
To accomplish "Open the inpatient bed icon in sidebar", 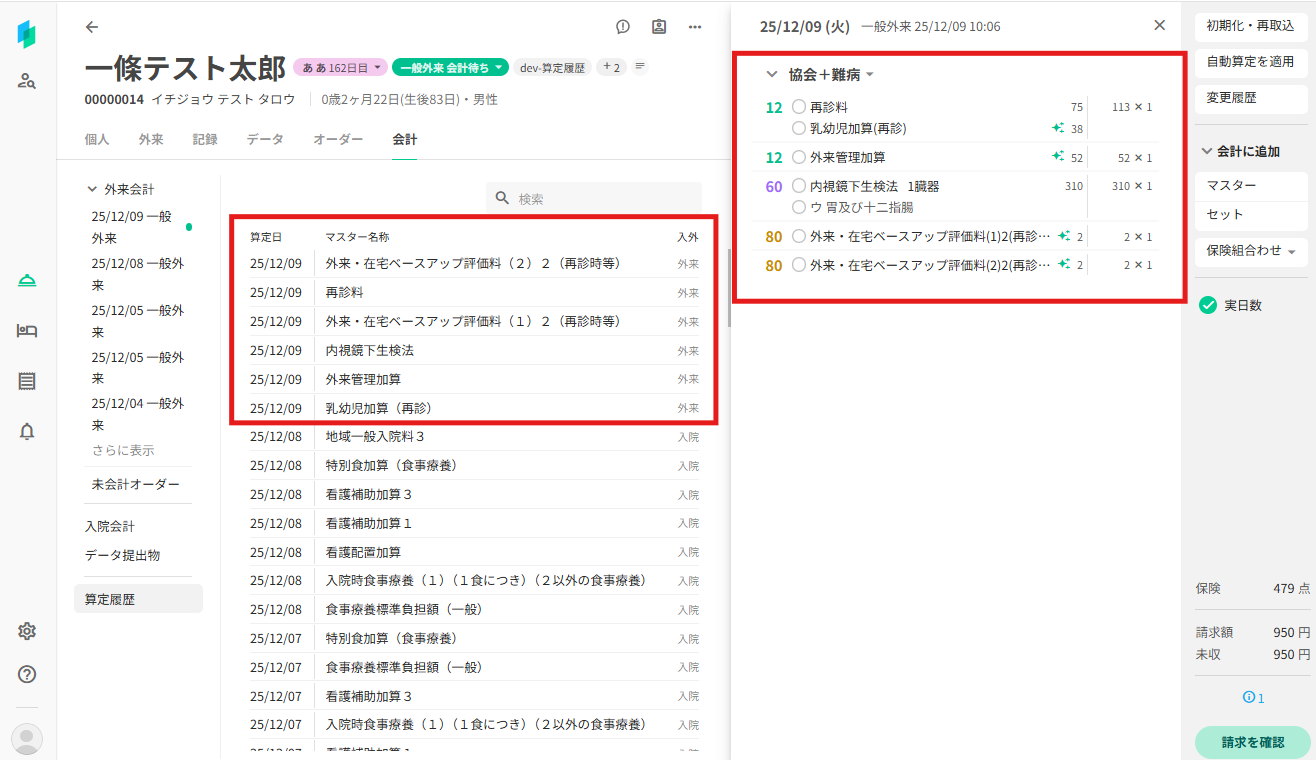I will coord(27,331).
